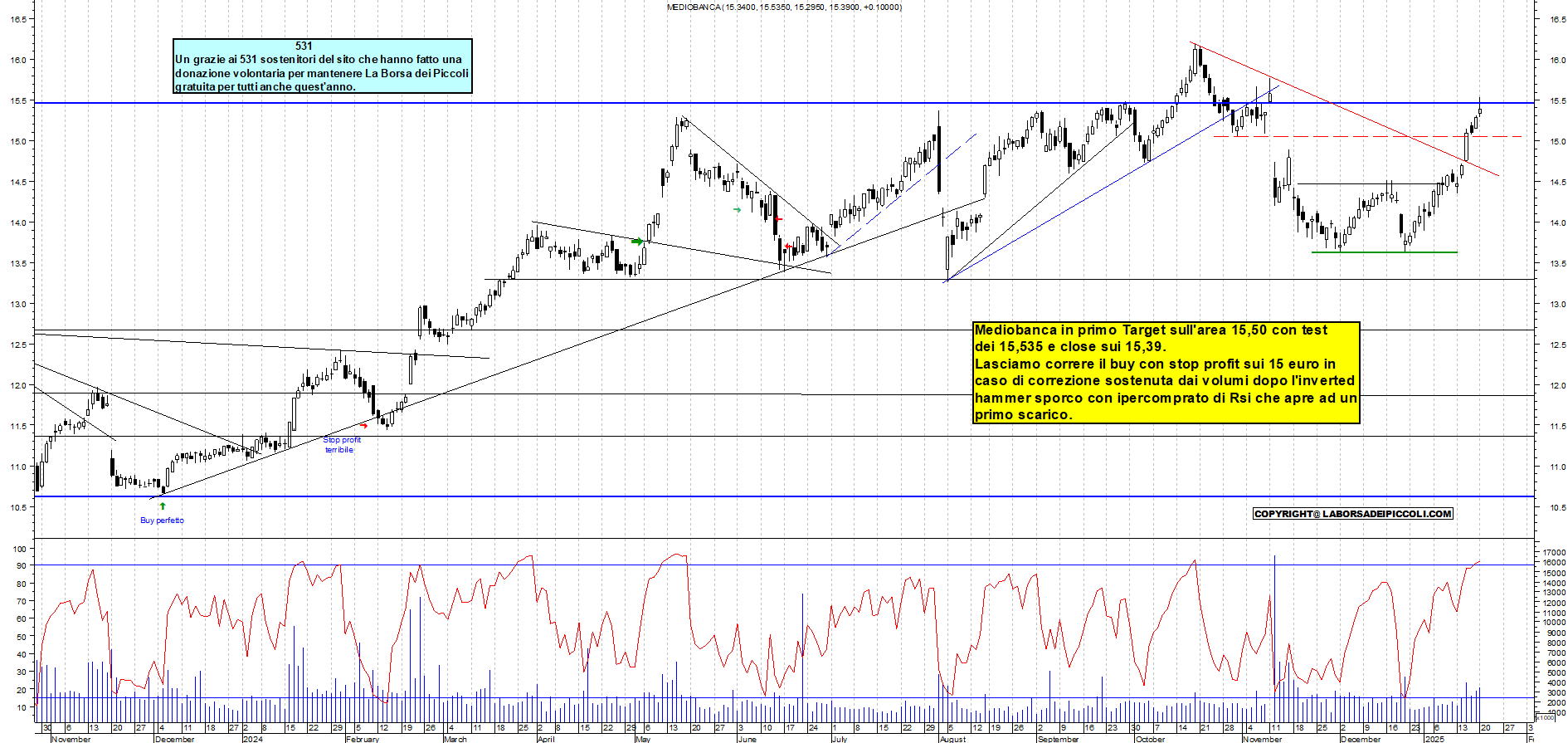Image resolution: width=1568 pixels, height=743 pixels.
Task: Click the 'October' month label on time axis
Action: pyautogui.click(x=1150, y=739)
